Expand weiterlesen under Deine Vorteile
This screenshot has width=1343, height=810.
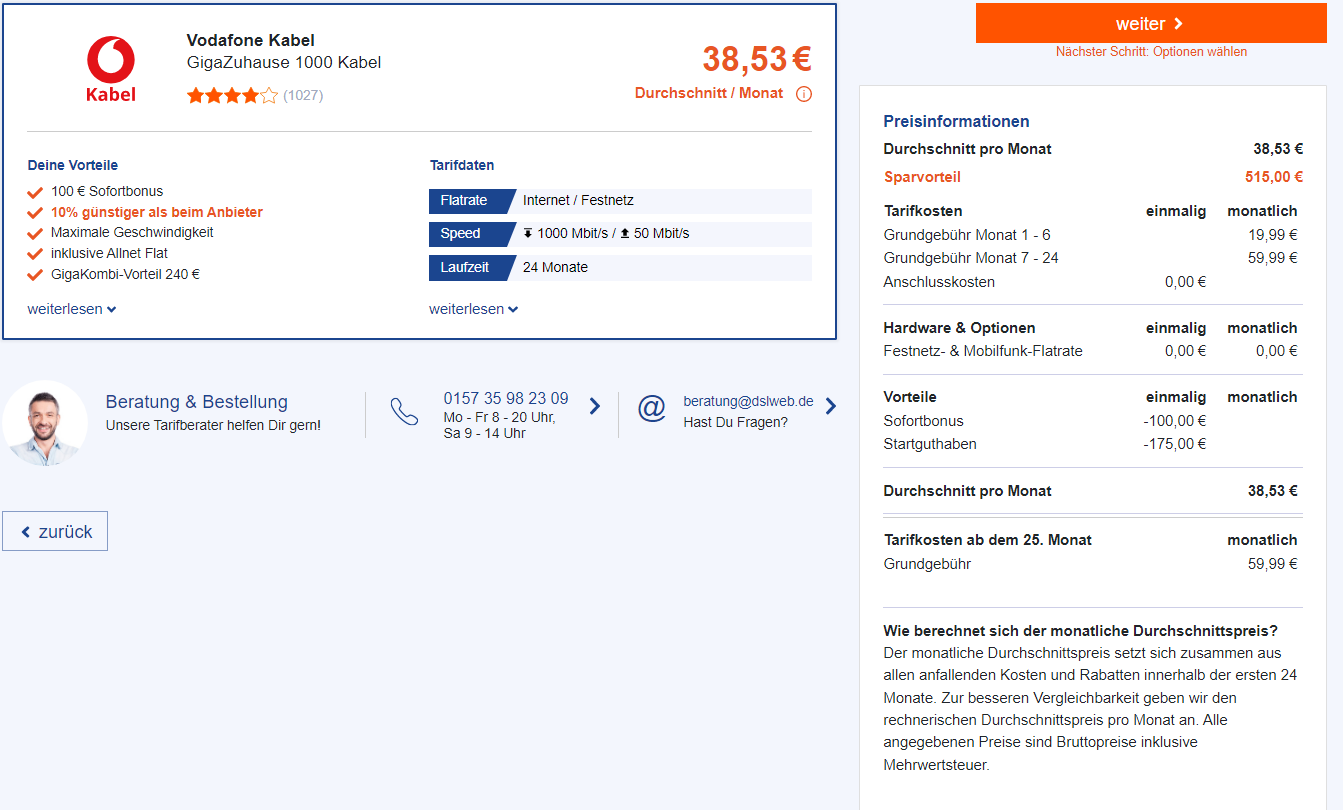pyautogui.click(x=72, y=309)
